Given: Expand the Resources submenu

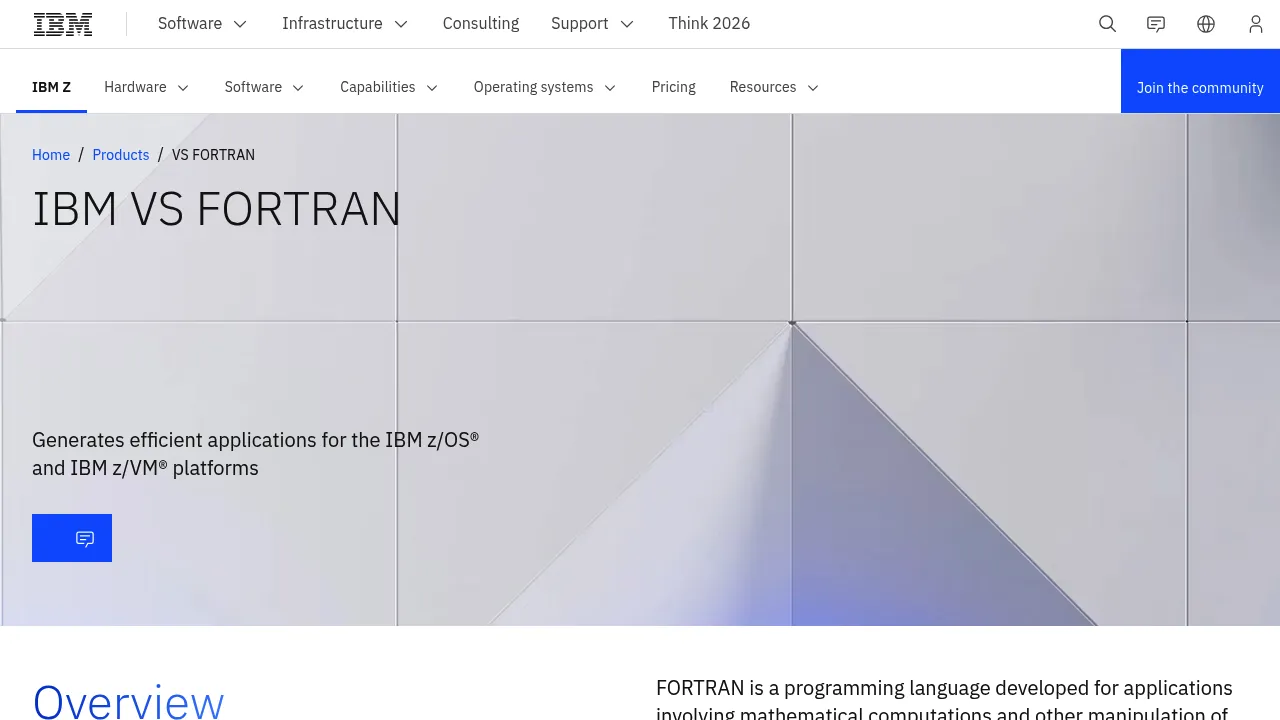Looking at the screenshot, I should [x=775, y=87].
